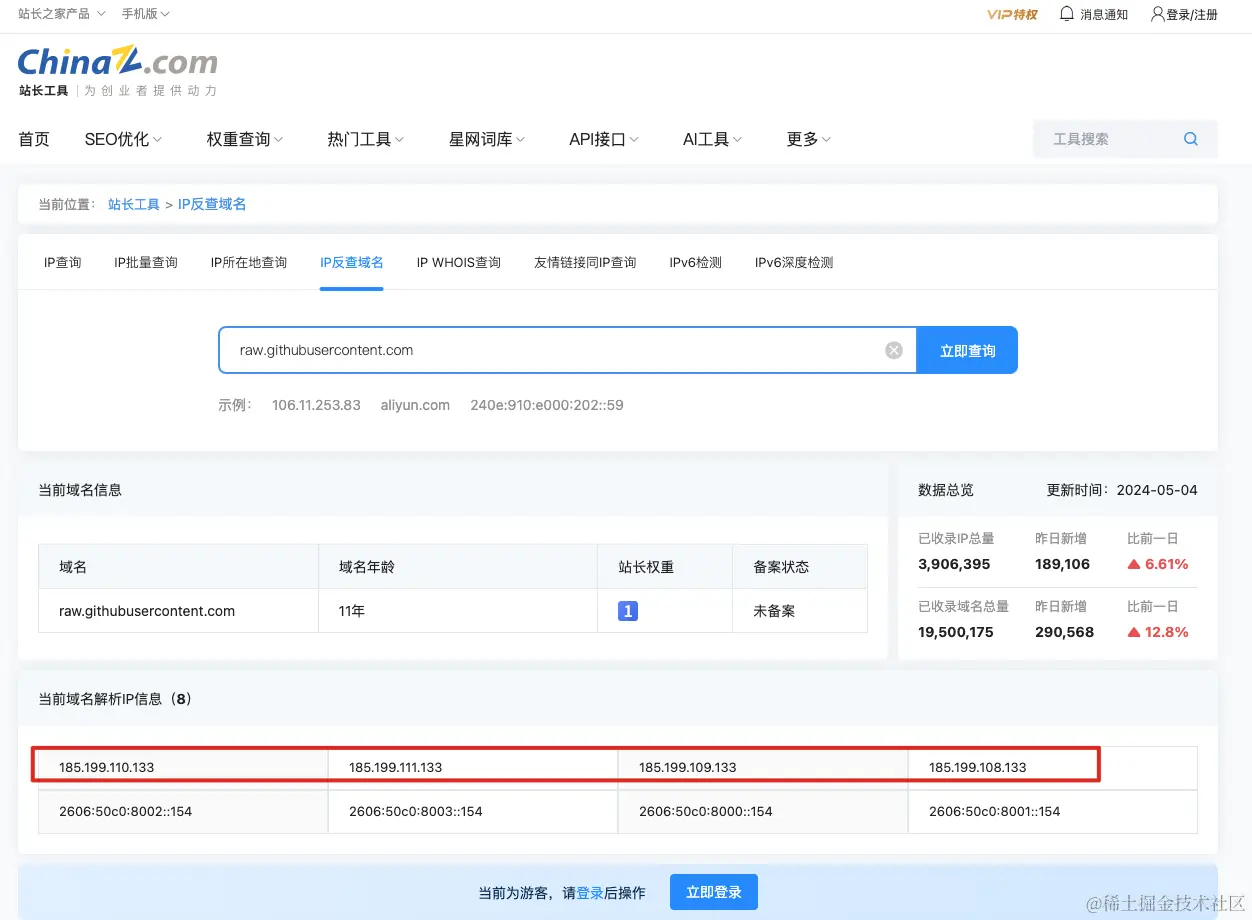
Task: Click the search magnifier icon
Action: pos(1190,139)
